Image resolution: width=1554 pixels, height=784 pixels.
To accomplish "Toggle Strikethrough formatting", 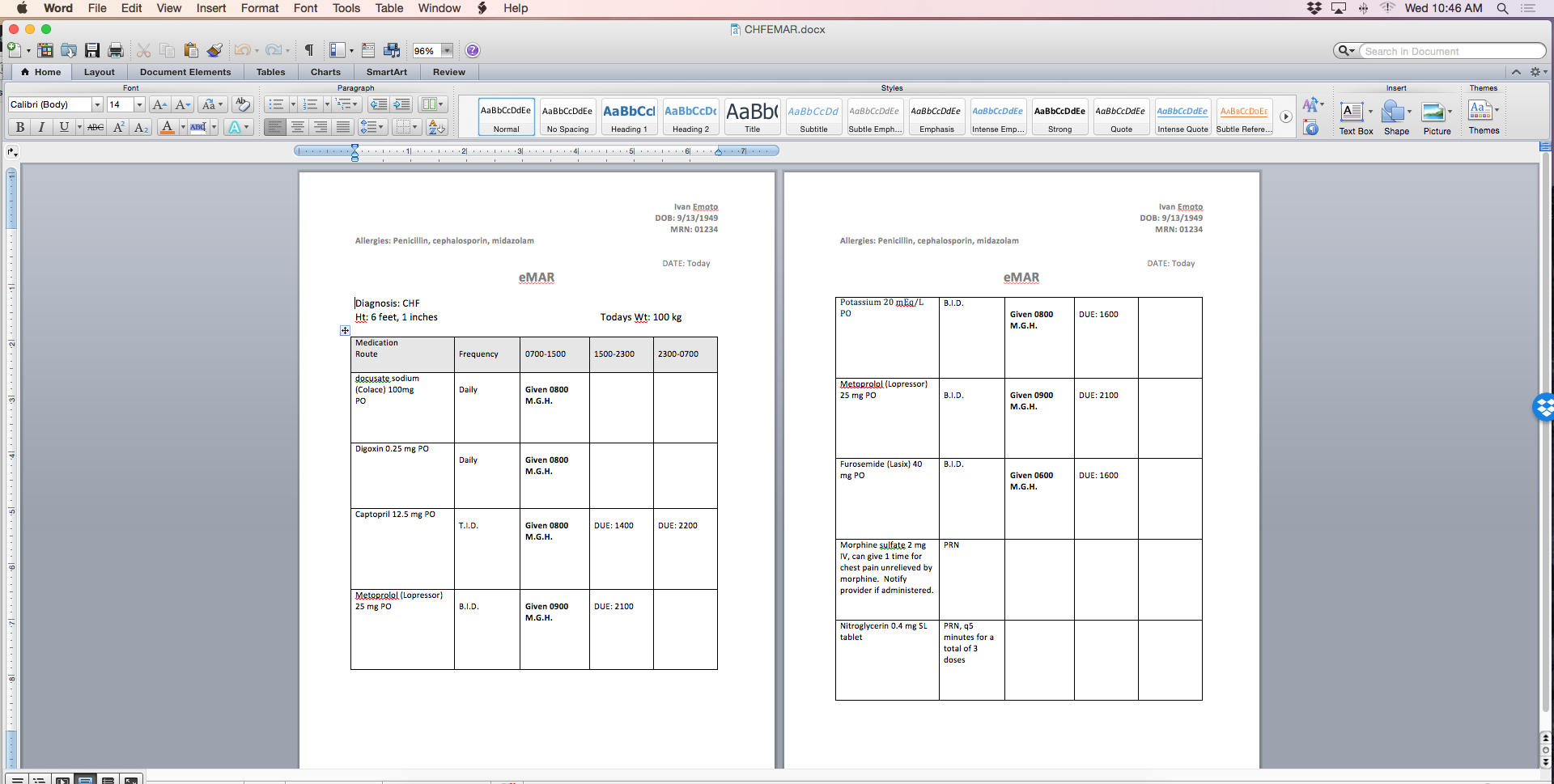I will tap(96, 127).
